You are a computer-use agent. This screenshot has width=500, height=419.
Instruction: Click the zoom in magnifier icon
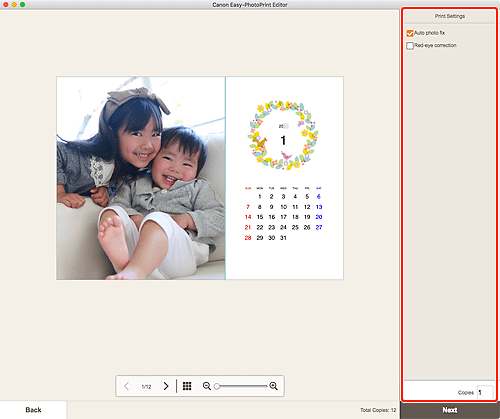point(274,386)
